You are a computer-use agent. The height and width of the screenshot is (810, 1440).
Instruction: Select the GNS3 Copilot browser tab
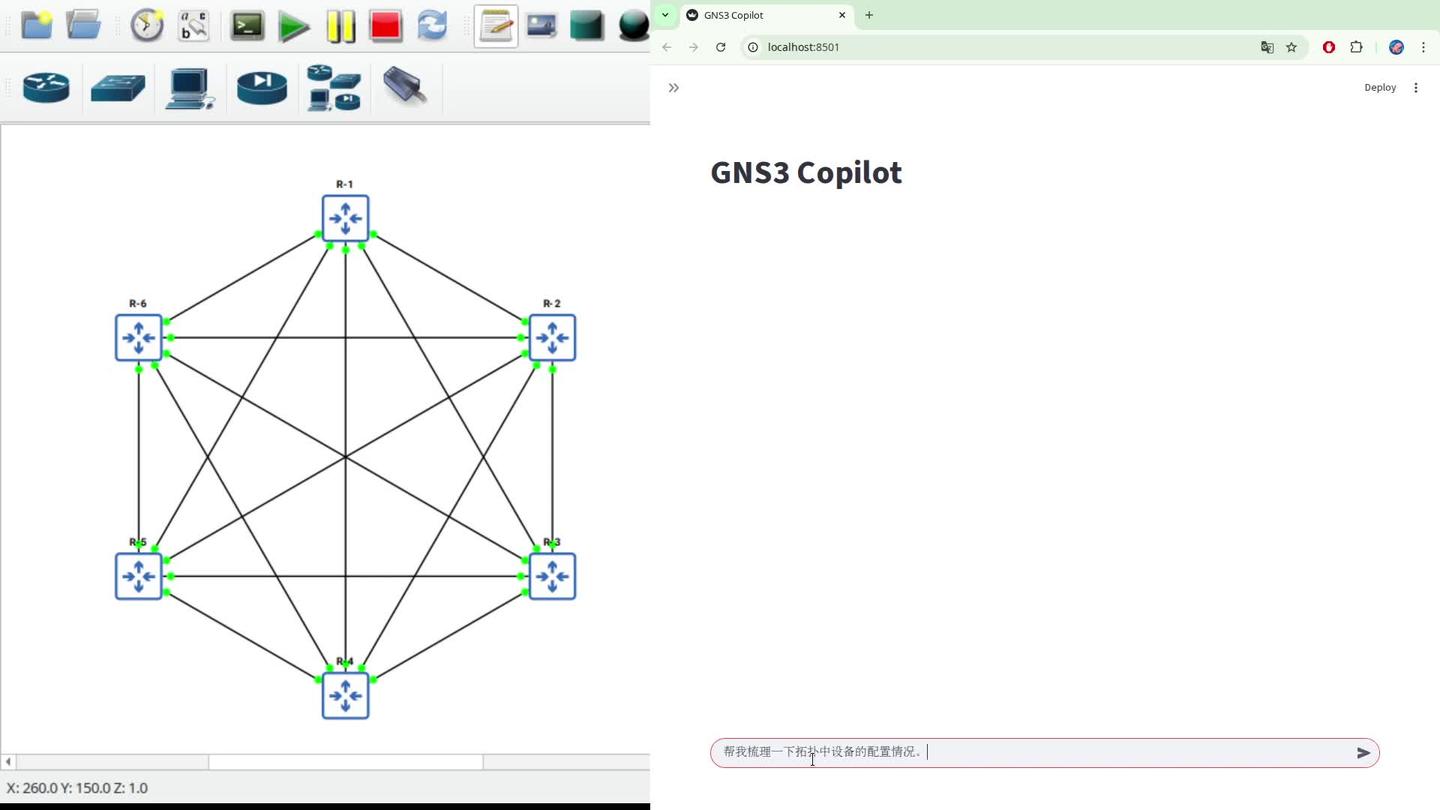765,15
